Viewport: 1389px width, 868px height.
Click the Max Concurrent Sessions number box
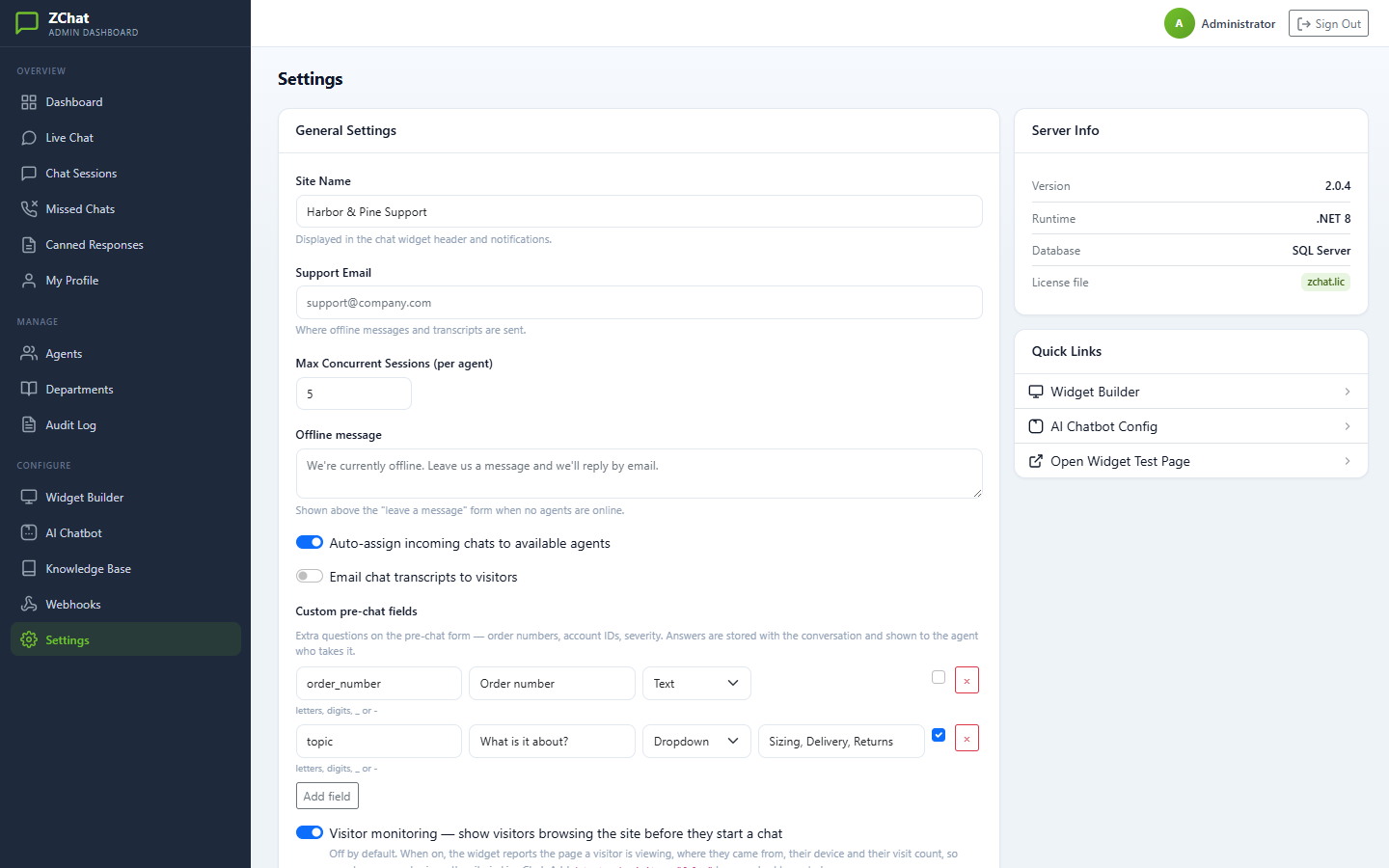click(353, 393)
